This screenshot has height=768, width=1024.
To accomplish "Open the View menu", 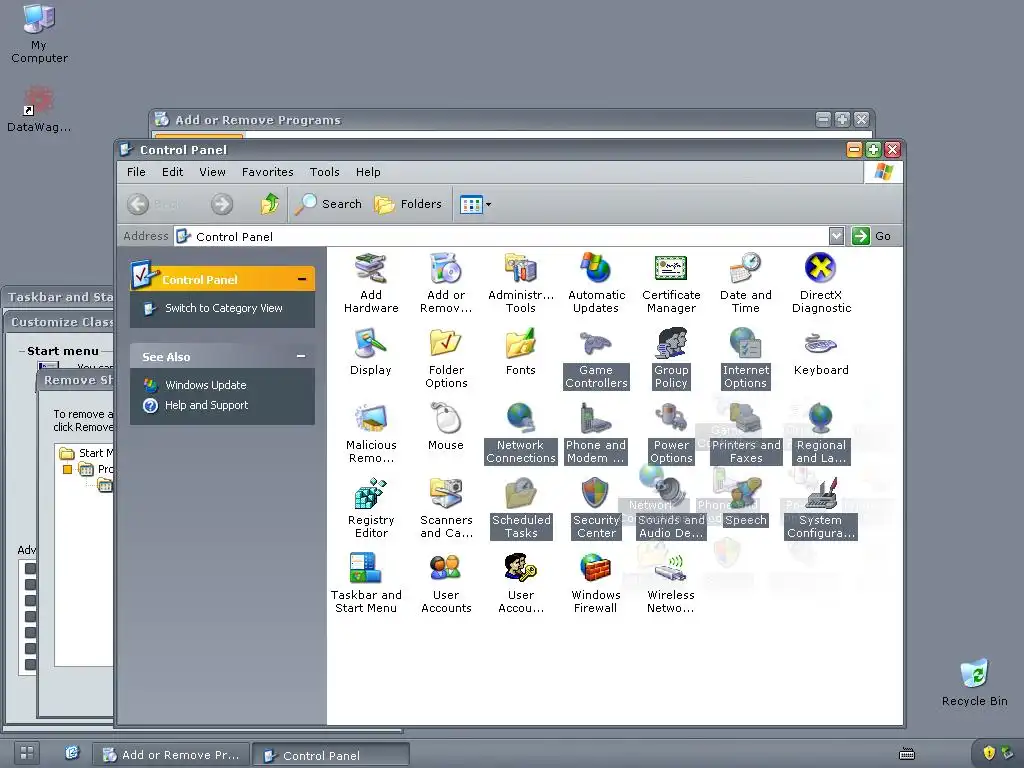I will pos(212,172).
